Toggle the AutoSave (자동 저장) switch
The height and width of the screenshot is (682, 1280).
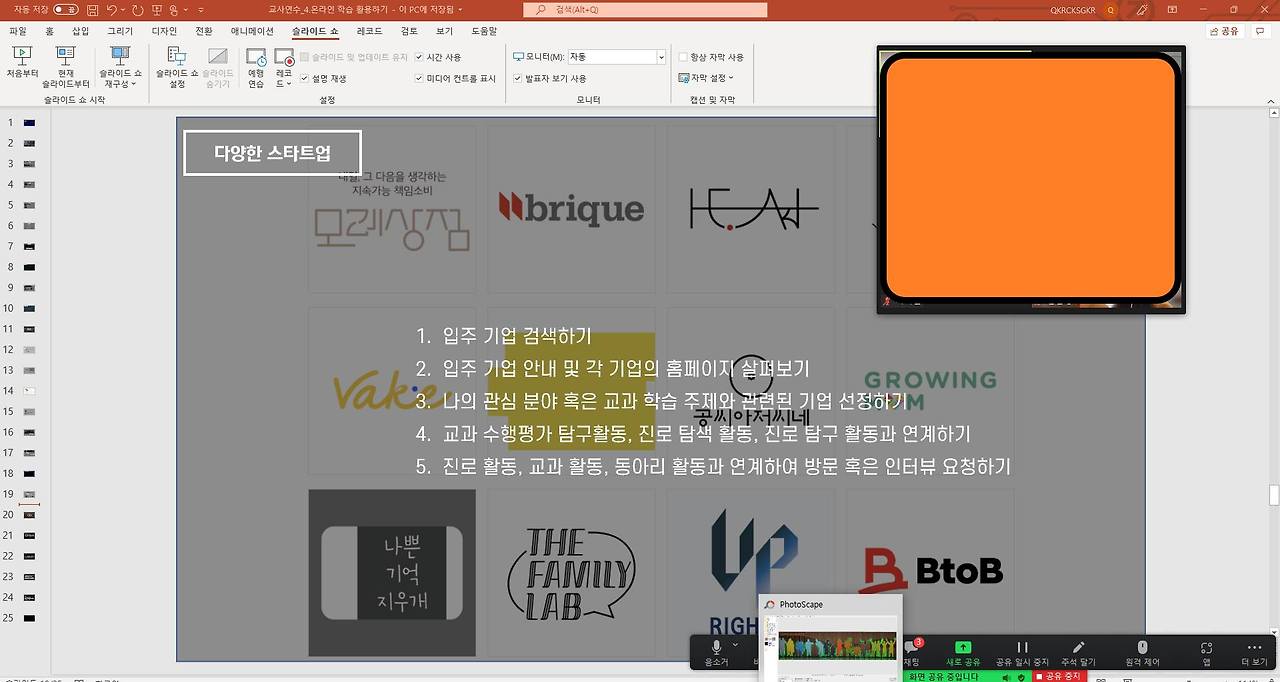click(x=66, y=9)
